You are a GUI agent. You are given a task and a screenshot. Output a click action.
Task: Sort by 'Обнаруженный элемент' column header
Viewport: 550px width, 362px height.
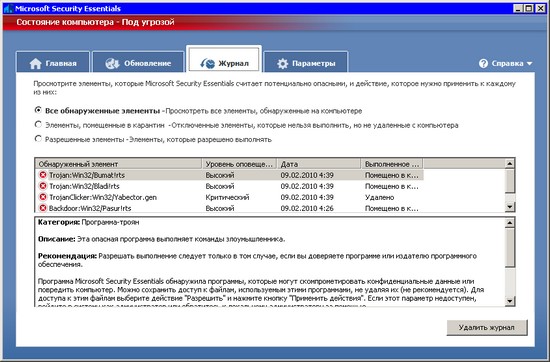tap(118, 164)
